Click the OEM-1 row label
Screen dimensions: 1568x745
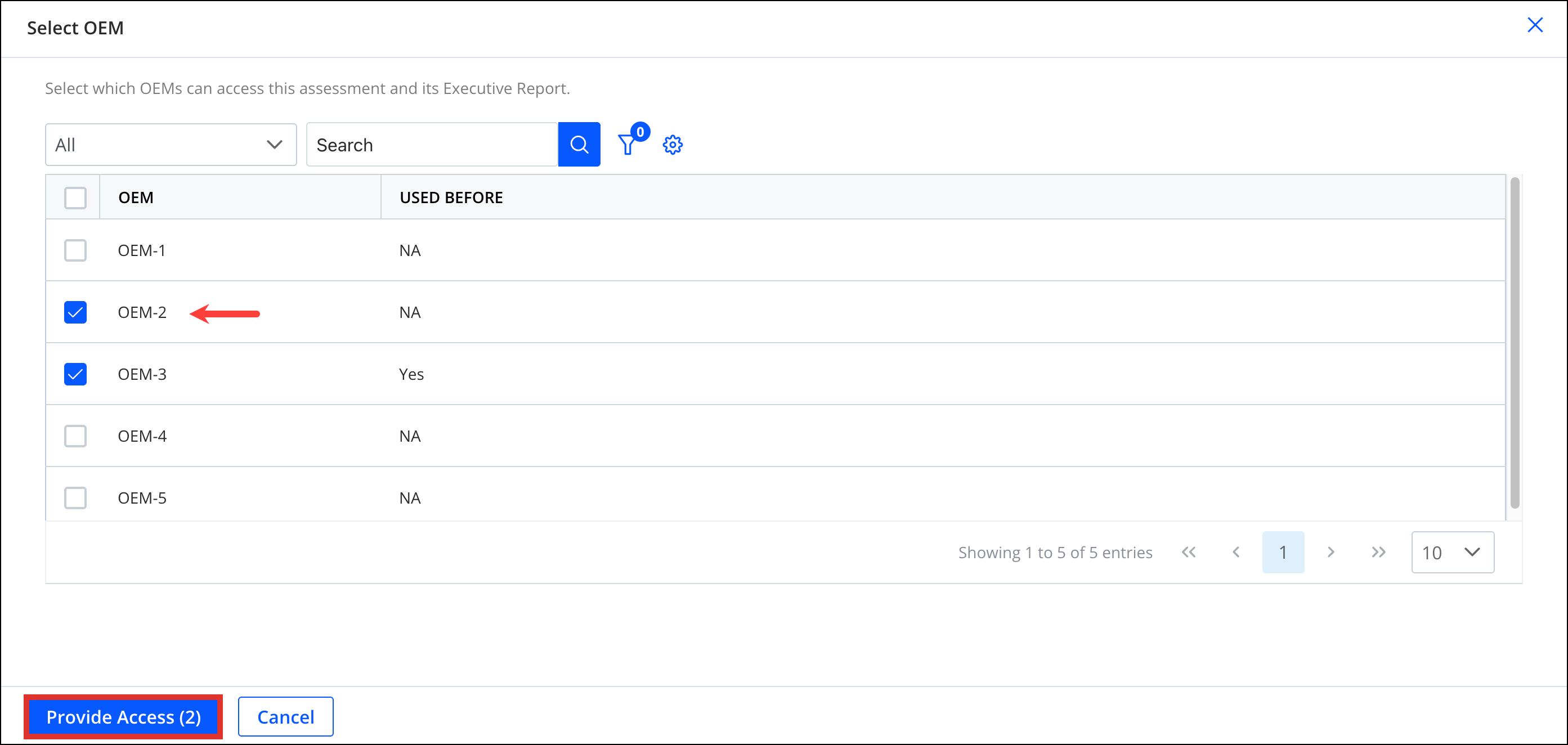coord(141,250)
